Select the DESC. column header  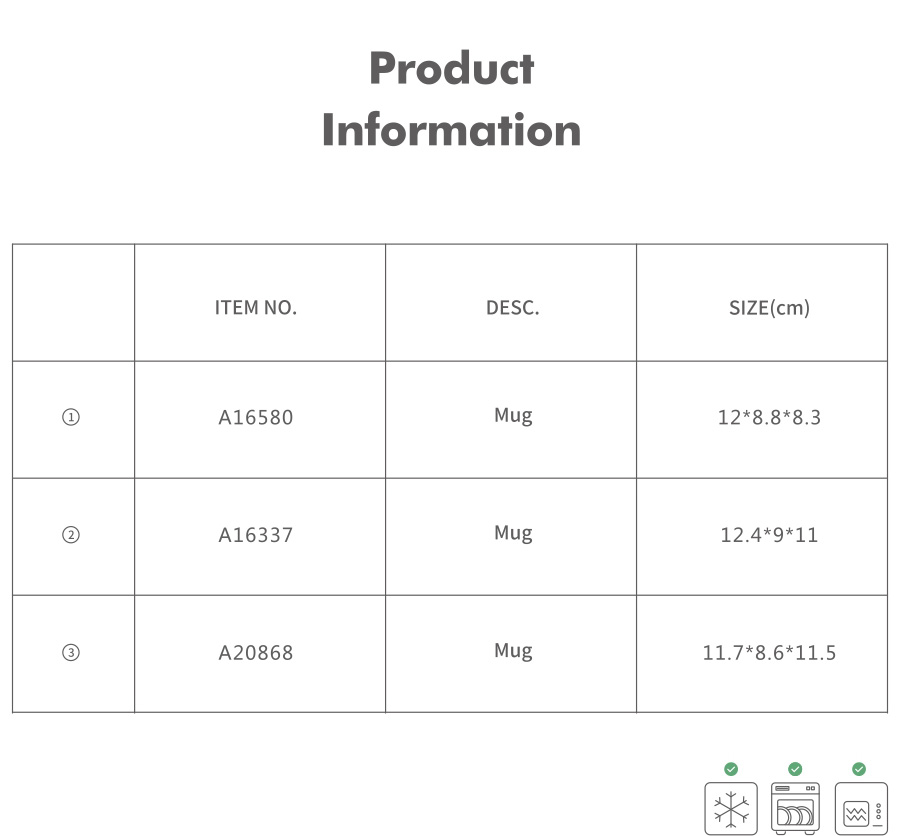[x=513, y=308]
